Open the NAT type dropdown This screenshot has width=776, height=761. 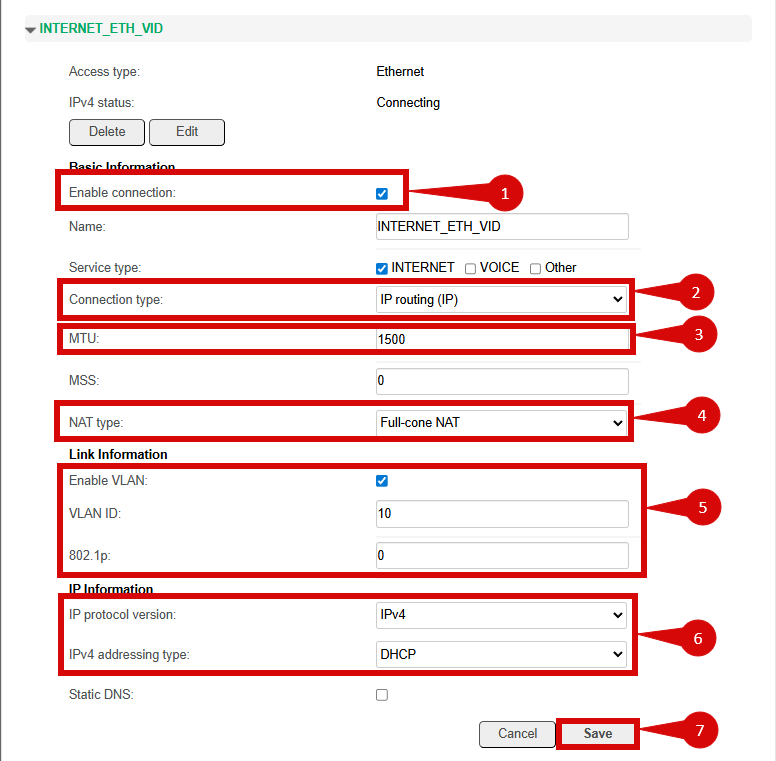click(502, 423)
